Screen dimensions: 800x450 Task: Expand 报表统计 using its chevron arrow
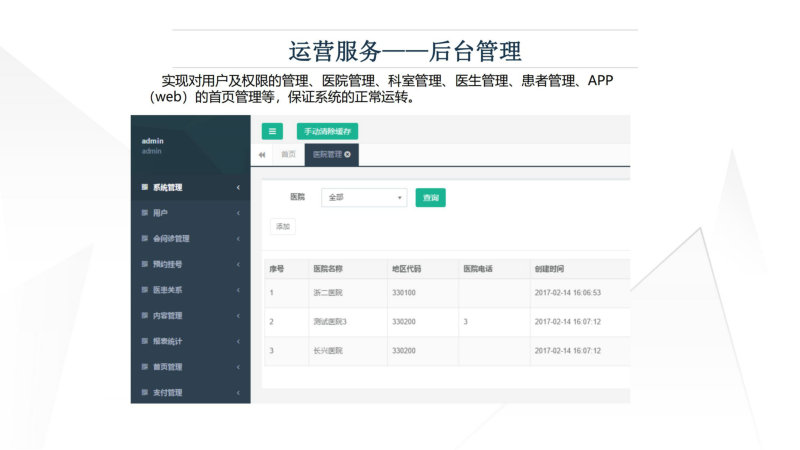point(238,341)
